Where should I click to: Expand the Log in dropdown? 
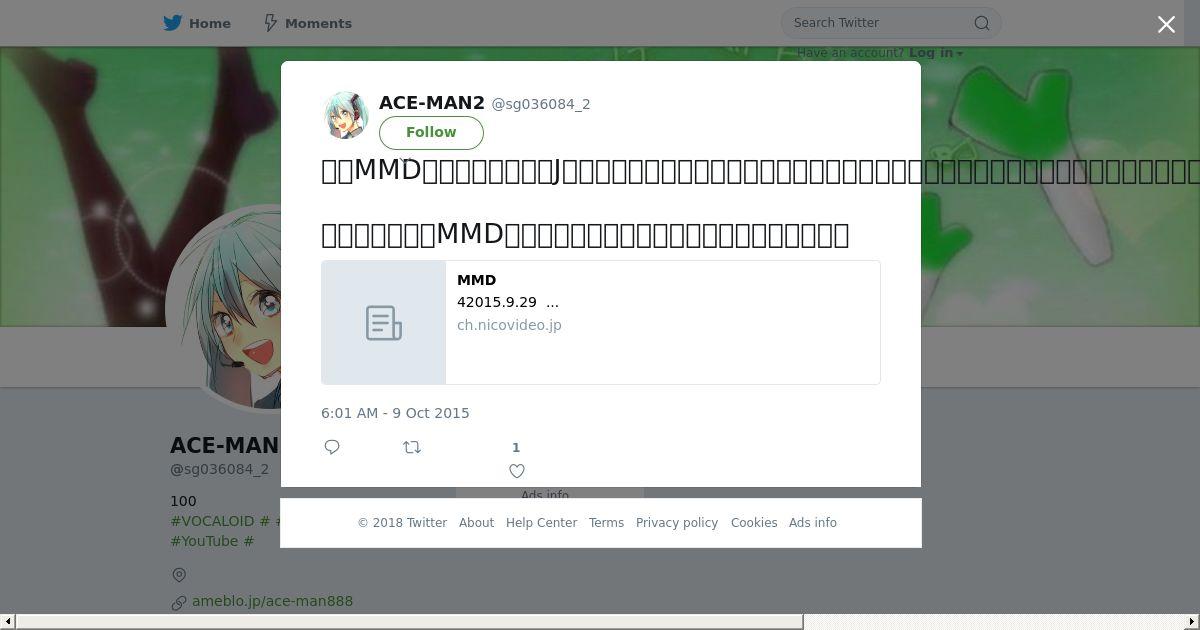936,53
